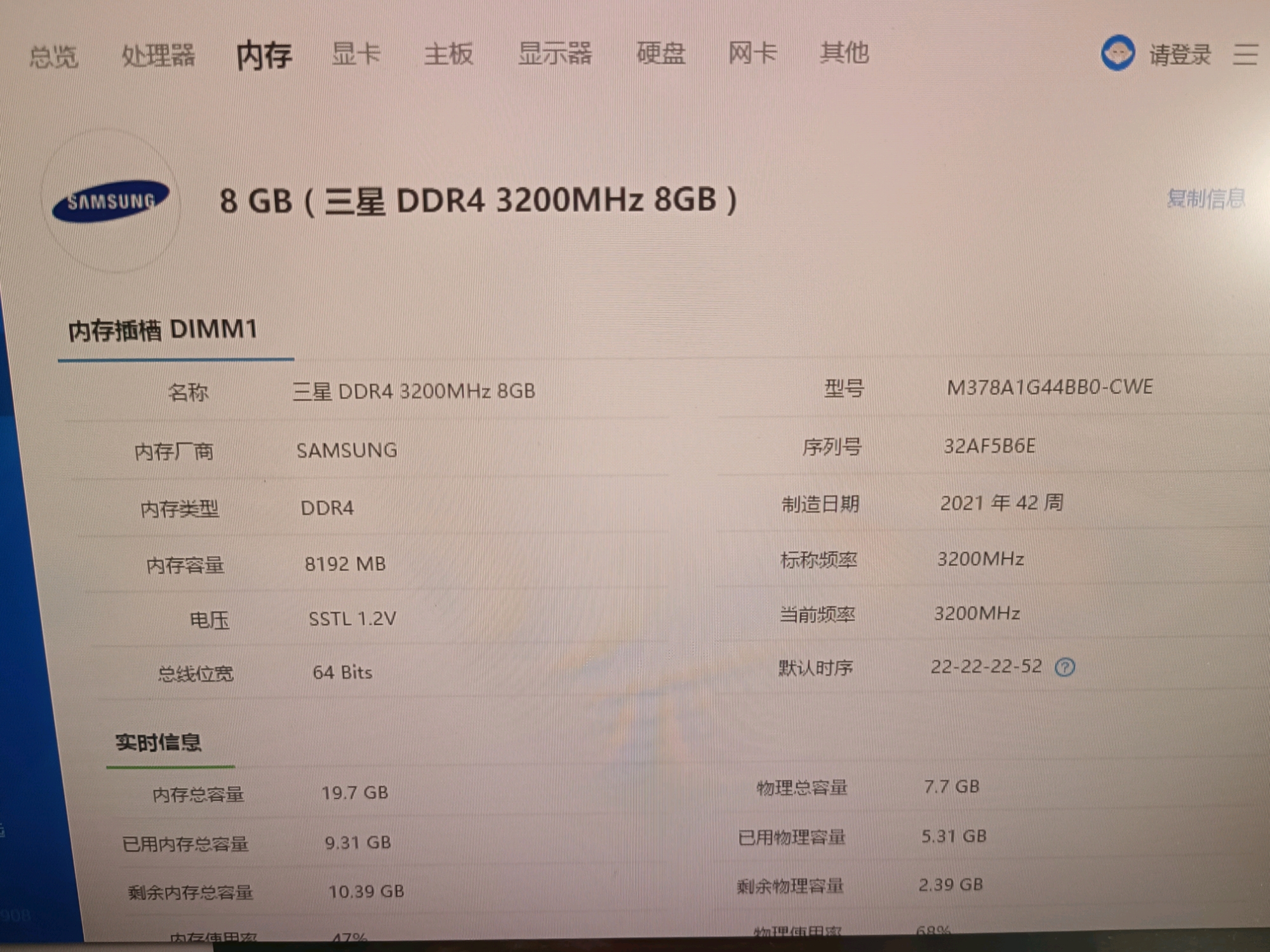
Task: Click the date 2021 年 42 周
Action: (1001, 503)
